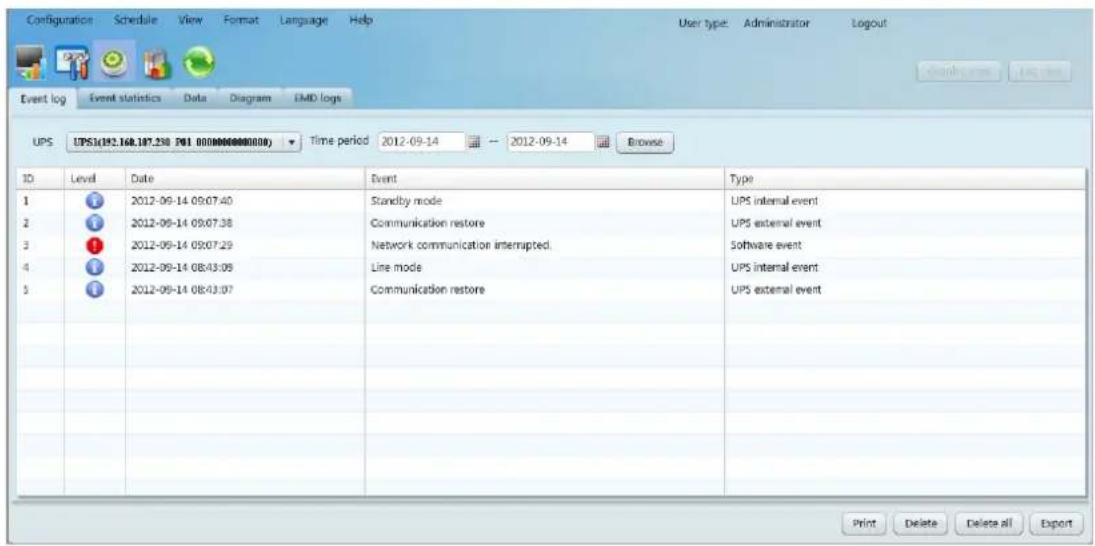Click the date '2012-09-14 09:07:40'
The width and height of the screenshot is (1095, 546).
pos(182,201)
